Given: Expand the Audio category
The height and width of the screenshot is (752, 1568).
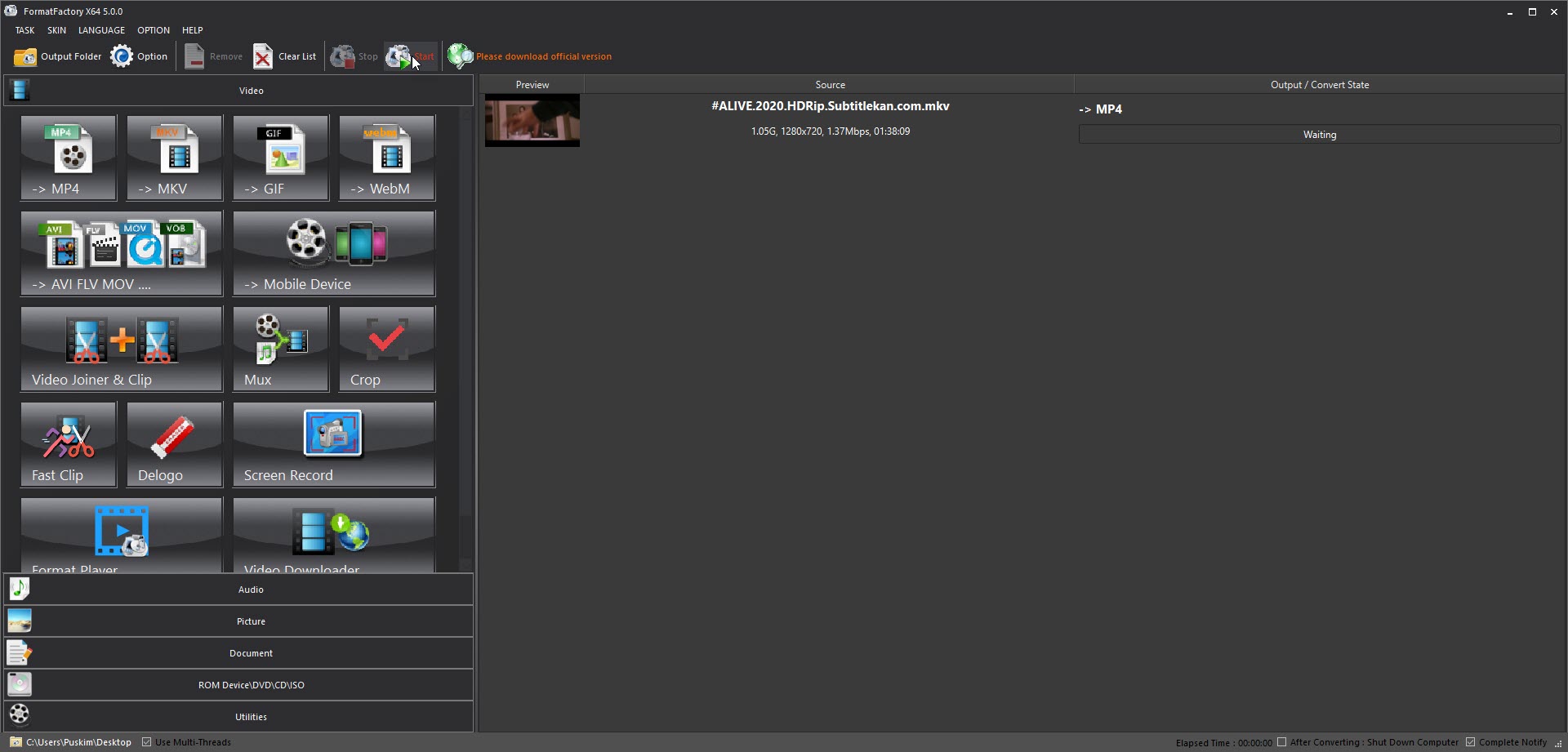Looking at the screenshot, I should coord(238,590).
